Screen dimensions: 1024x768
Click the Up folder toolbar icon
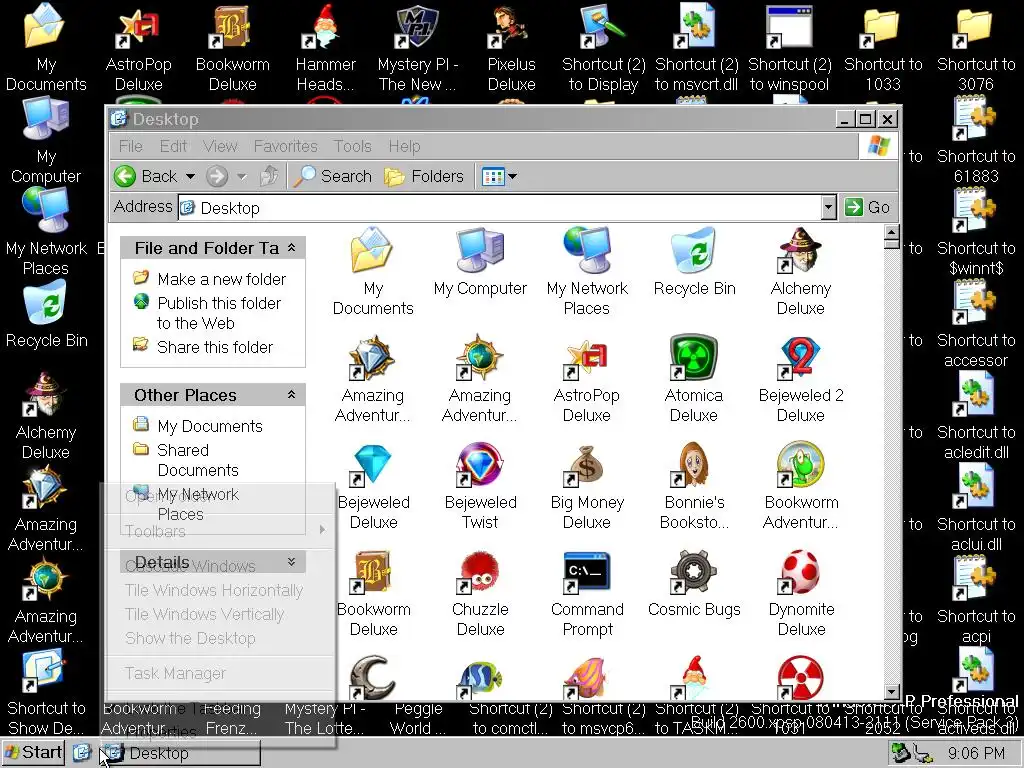point(268,176)
